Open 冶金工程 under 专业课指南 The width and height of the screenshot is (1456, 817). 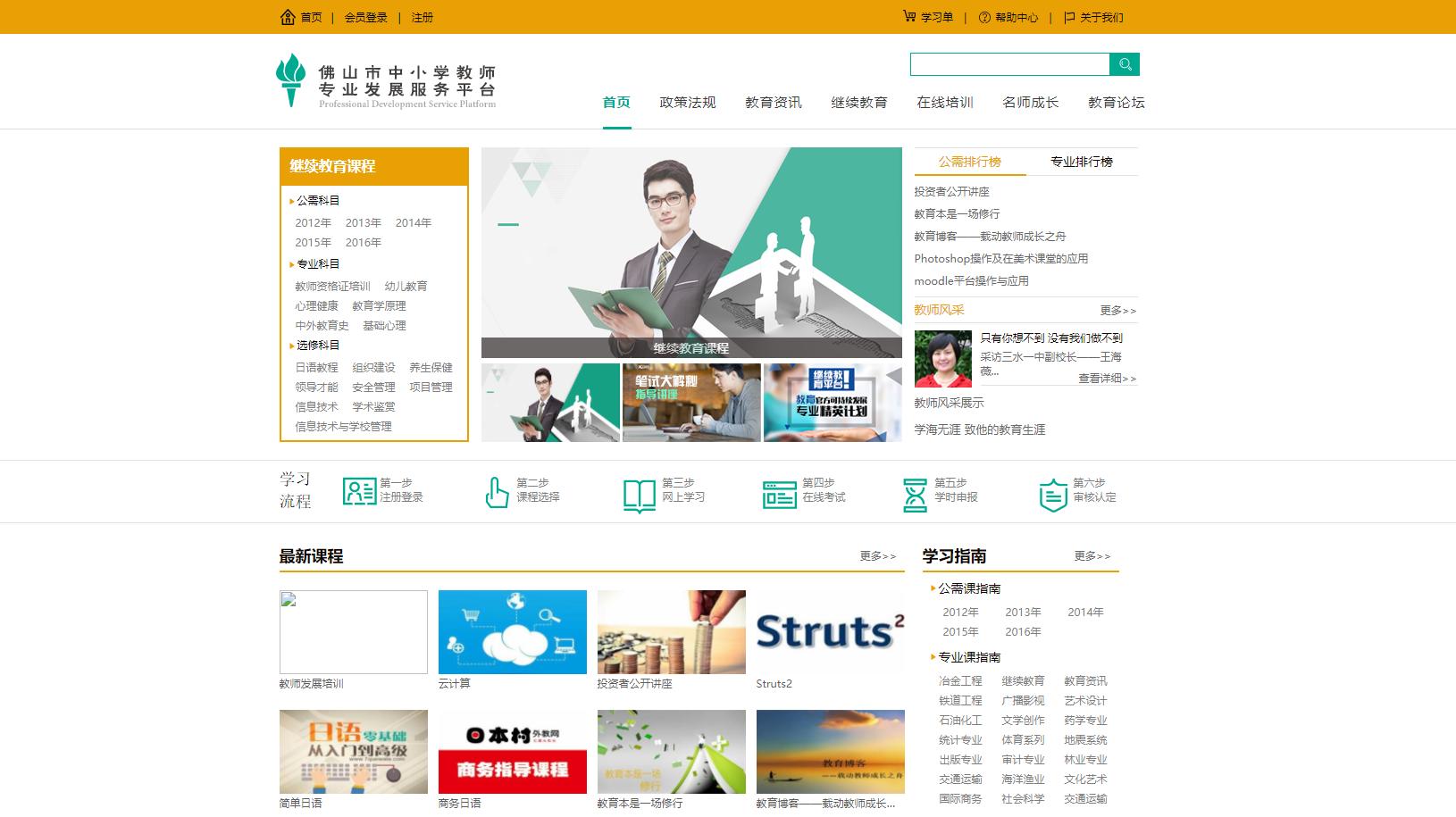tap(960, 681)
